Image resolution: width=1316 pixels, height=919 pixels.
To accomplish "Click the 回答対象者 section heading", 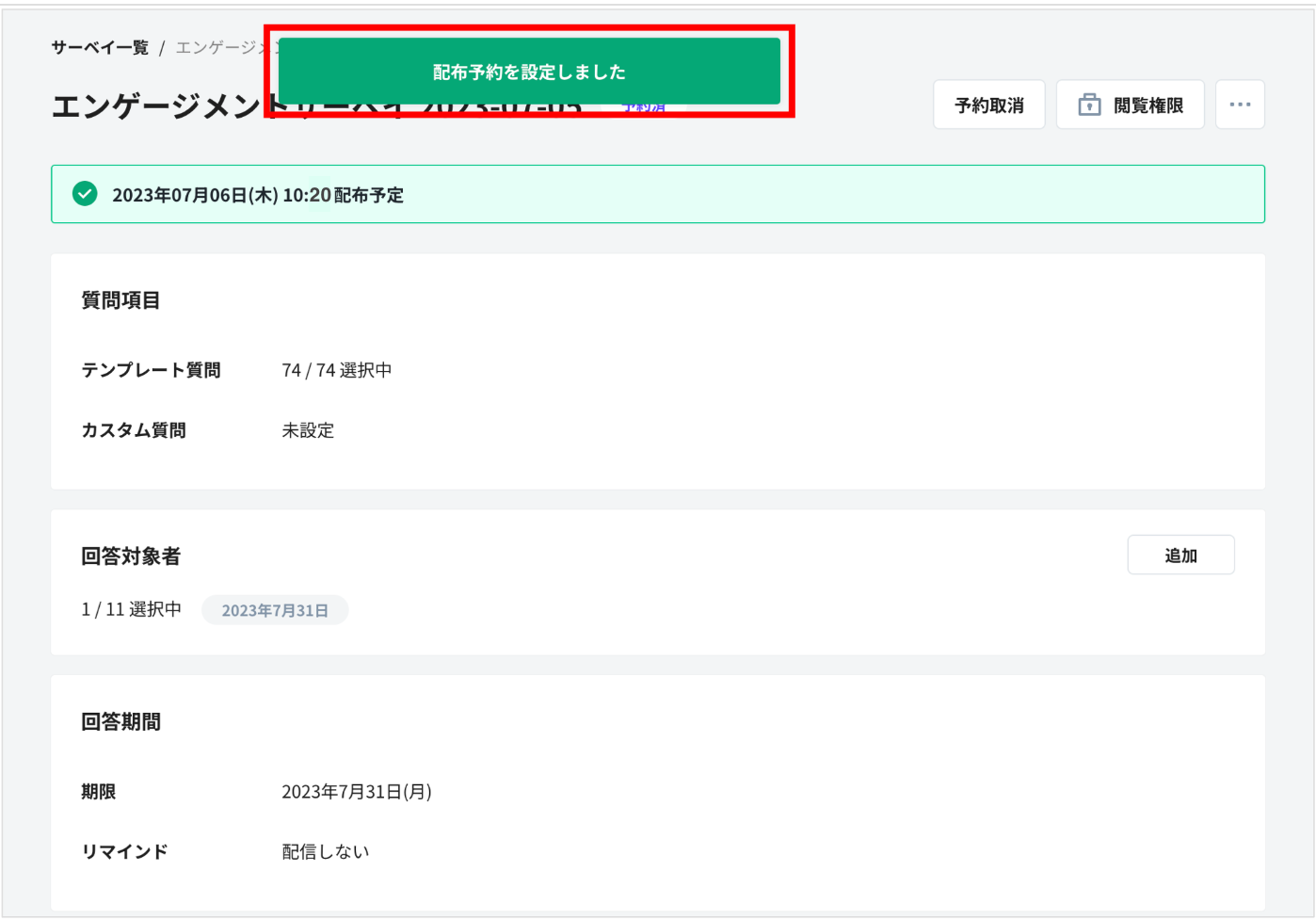I will pyautogui.click(x=131, y=556).
